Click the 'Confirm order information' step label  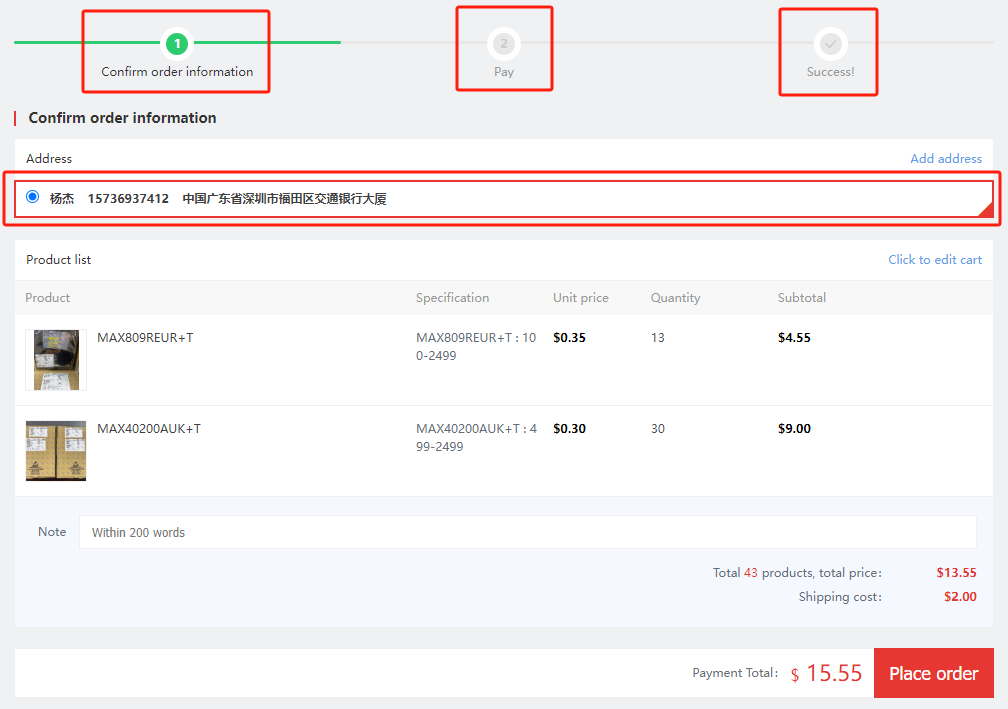click(177, 72)
